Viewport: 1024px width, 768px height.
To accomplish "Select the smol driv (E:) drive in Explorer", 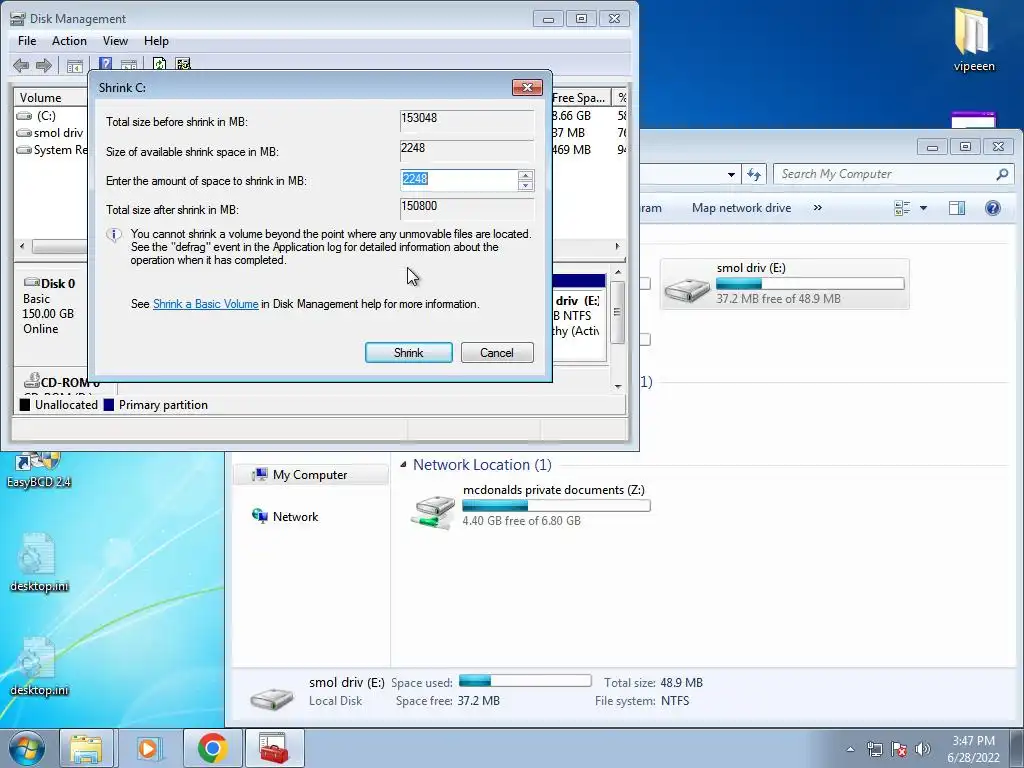I will click(784, 283).
